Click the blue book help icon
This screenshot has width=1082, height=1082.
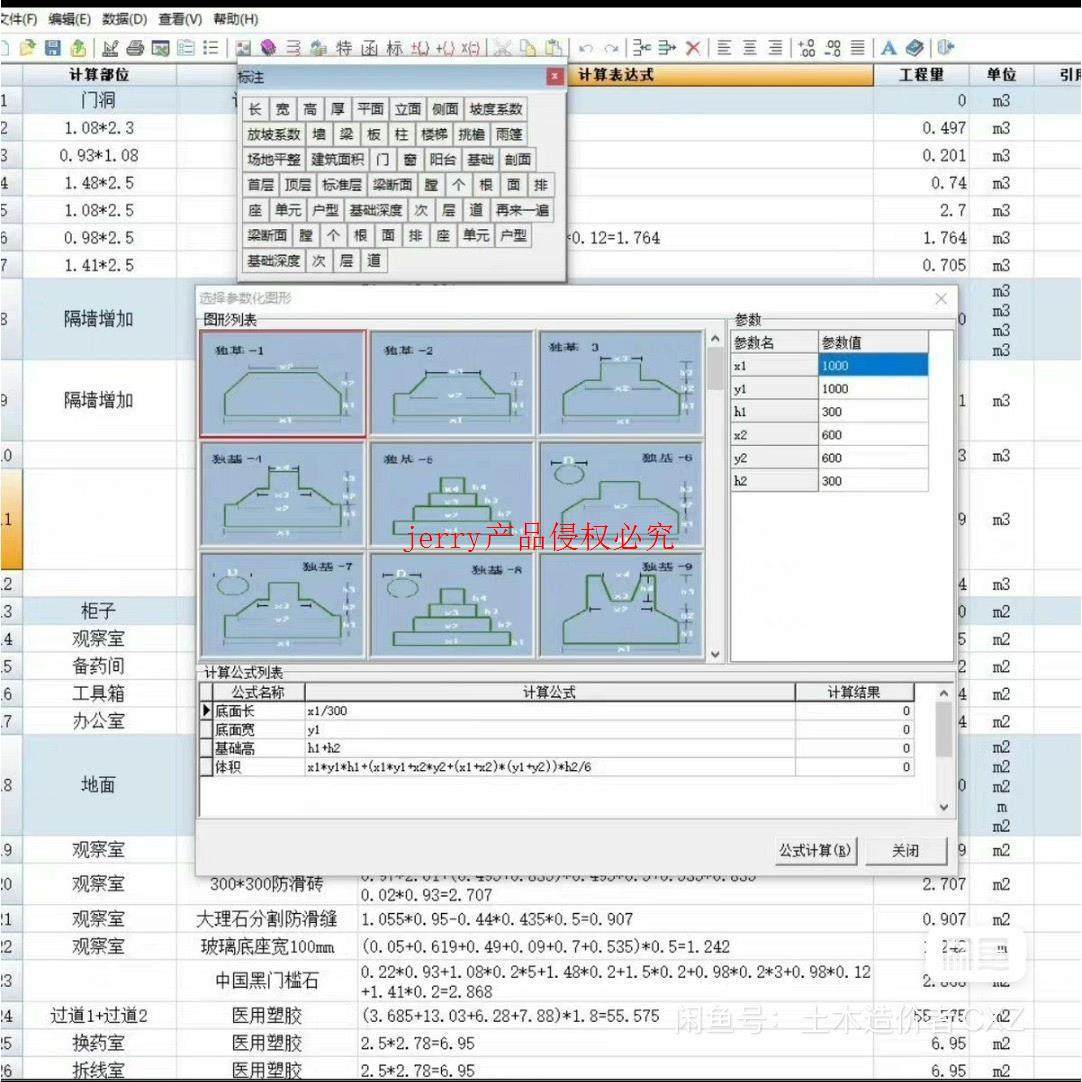point(914,48)
